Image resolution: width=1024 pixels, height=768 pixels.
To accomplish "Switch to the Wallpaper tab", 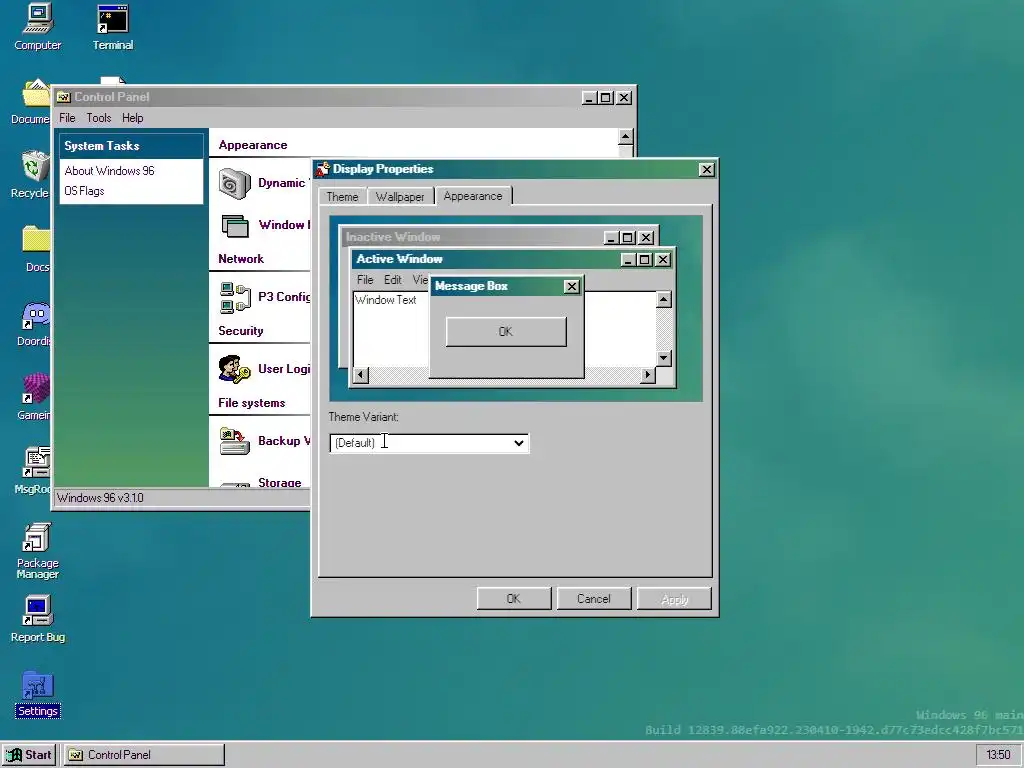I will tap(400, 197).
